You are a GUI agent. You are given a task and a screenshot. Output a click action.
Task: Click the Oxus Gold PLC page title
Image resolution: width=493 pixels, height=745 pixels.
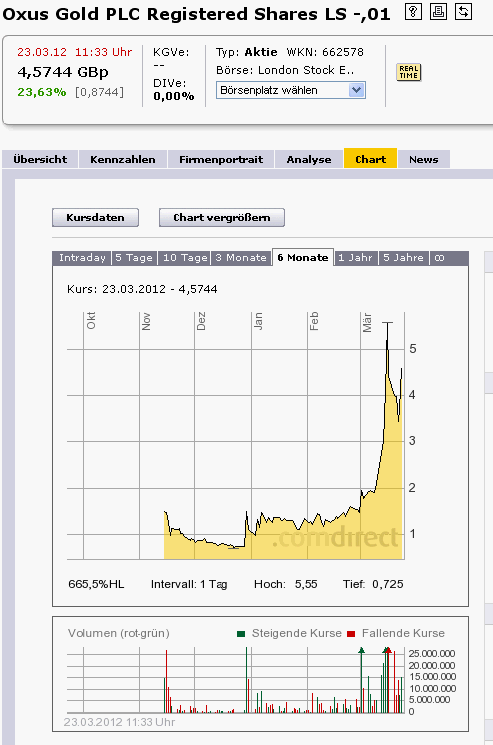pos(197,14)
